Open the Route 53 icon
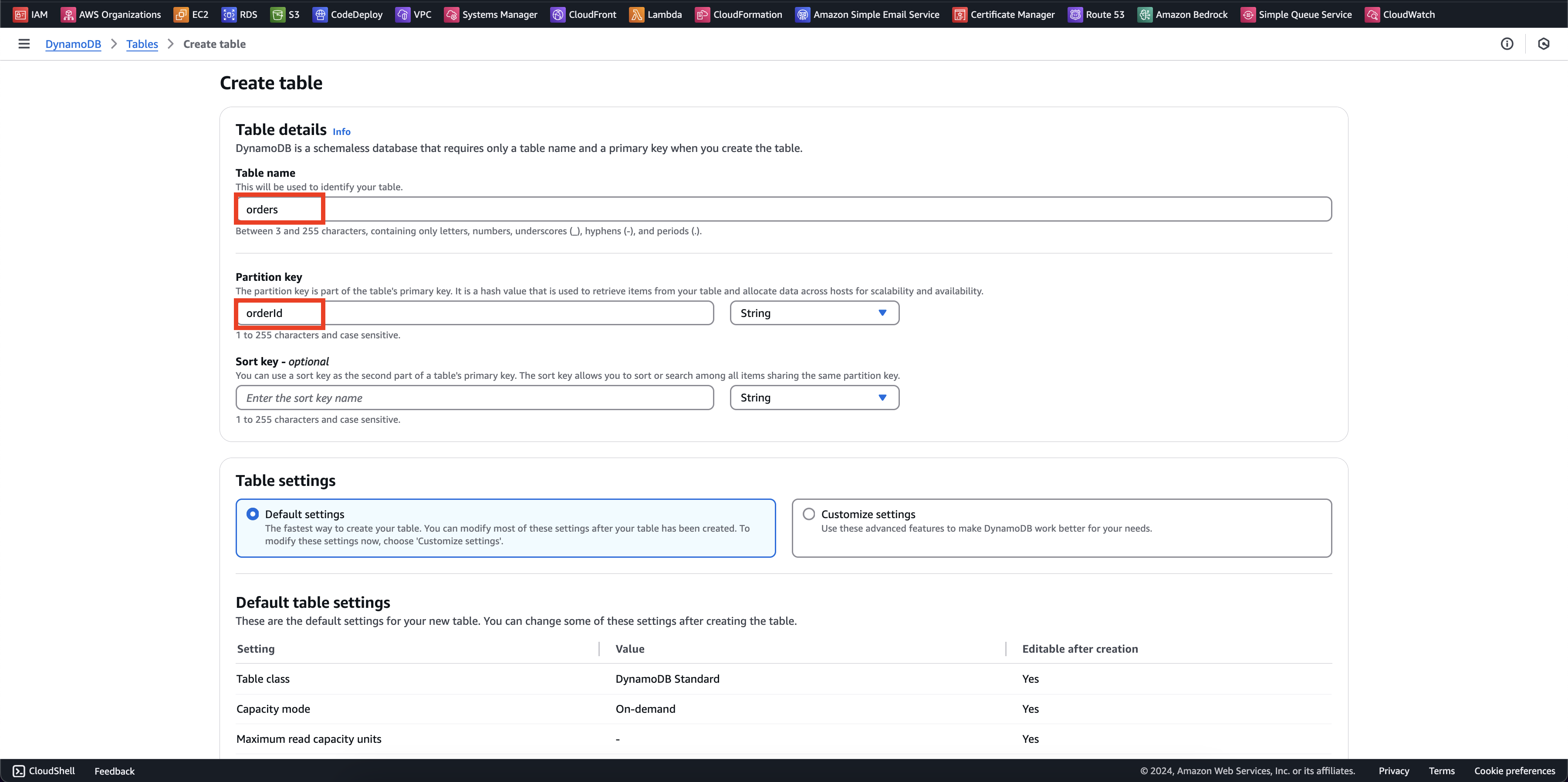Viewport: 1568px width, 782px height. tap(1075, 15)
